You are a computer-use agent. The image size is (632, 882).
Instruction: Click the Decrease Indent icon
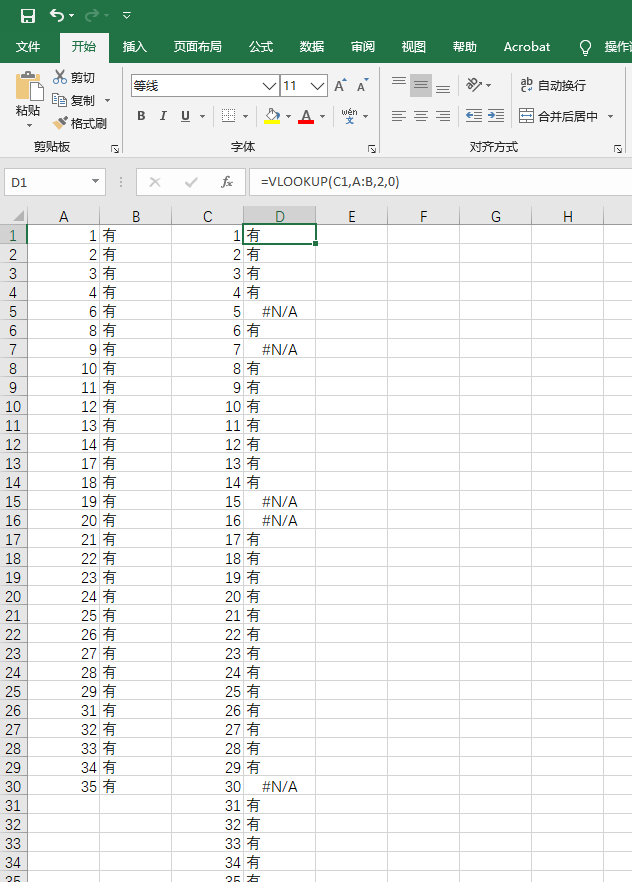coord(474,116)
